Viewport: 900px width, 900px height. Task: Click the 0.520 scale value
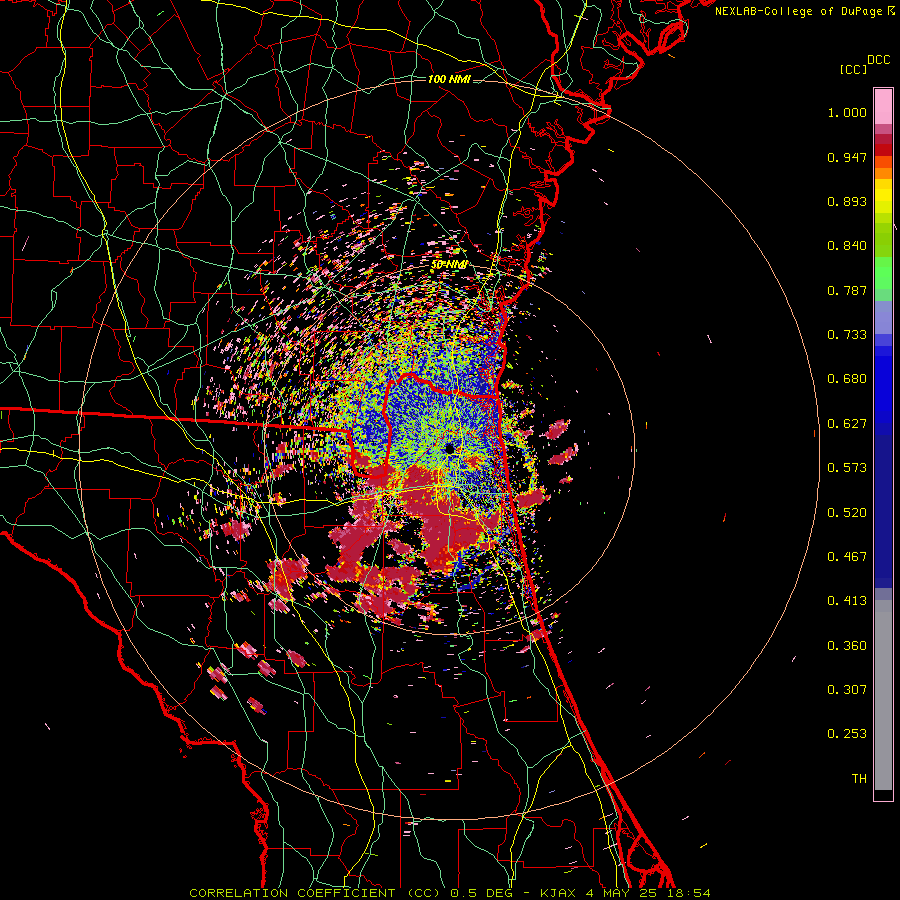(x=847, y=513)
